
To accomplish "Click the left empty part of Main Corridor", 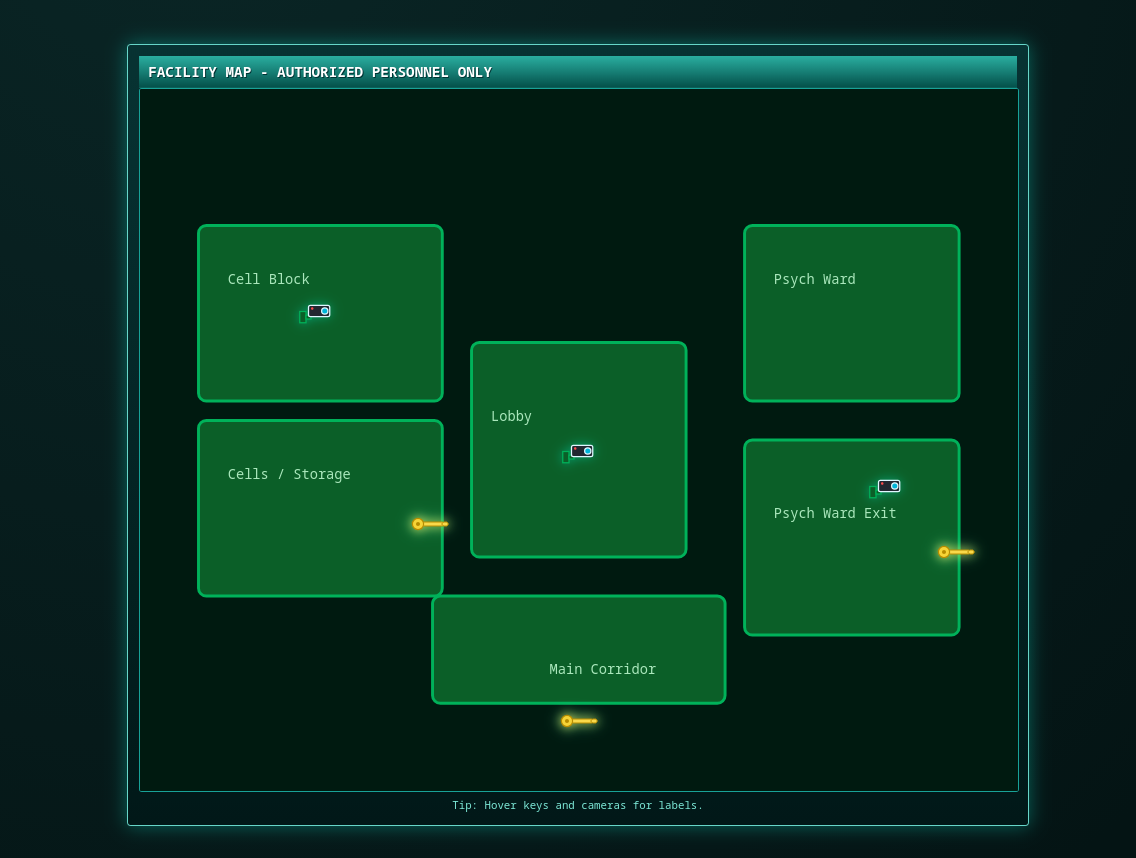I will click(480, 650).
